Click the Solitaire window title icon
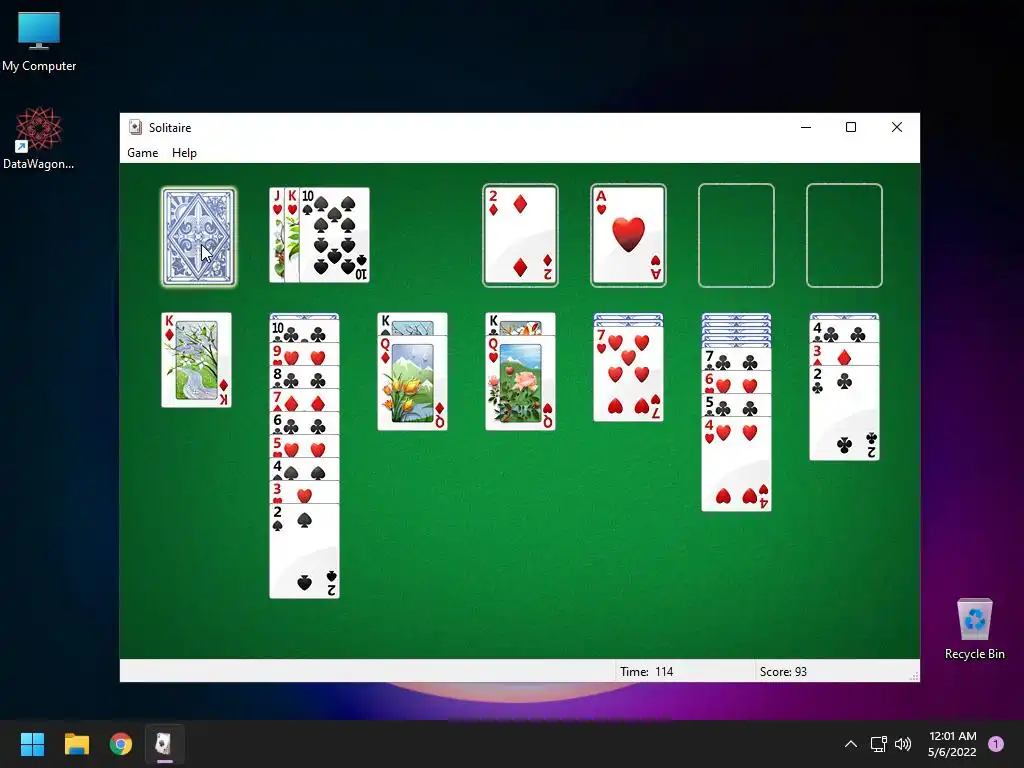 [135, 127]
